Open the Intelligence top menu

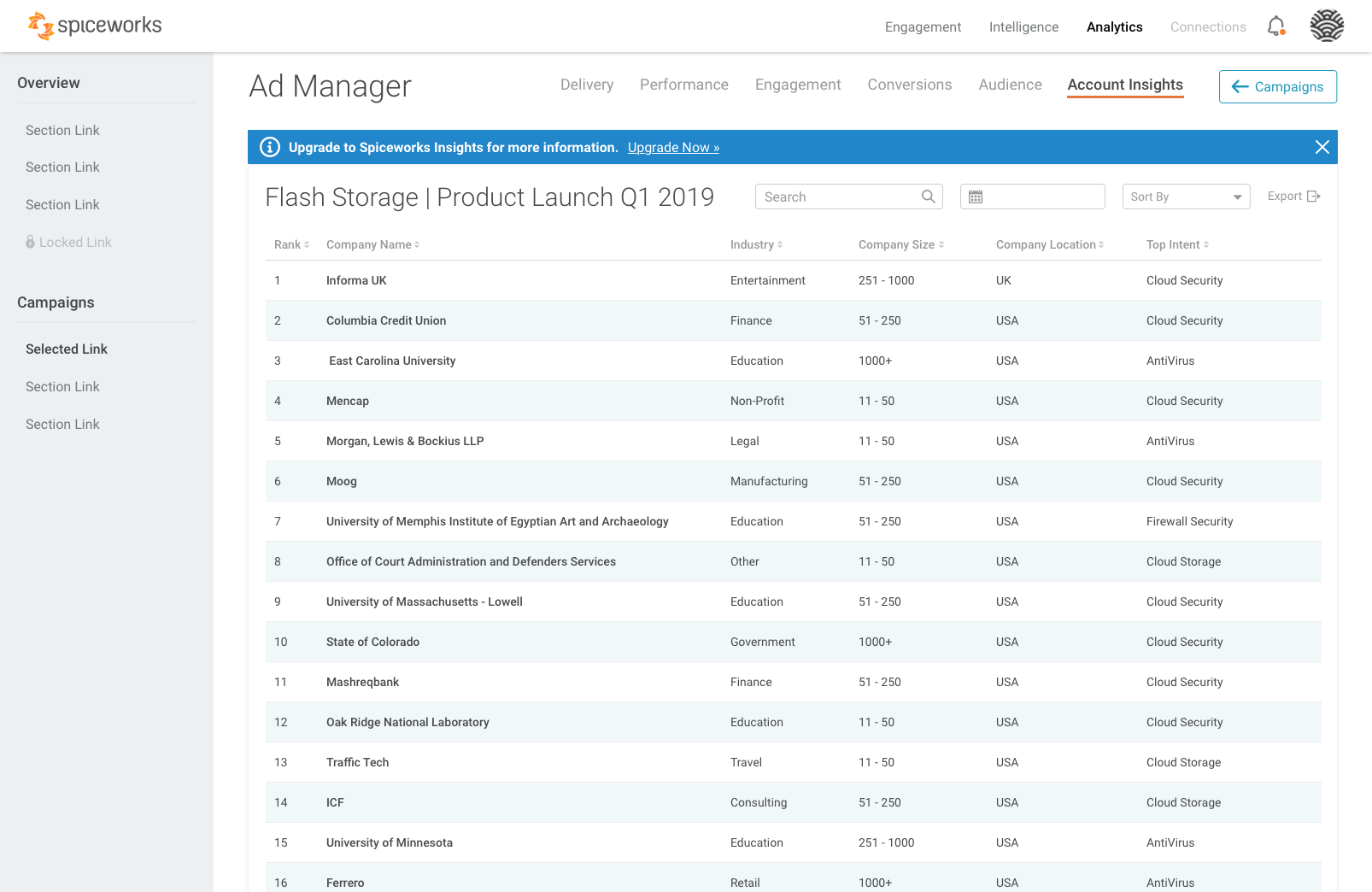[1023, 26]
